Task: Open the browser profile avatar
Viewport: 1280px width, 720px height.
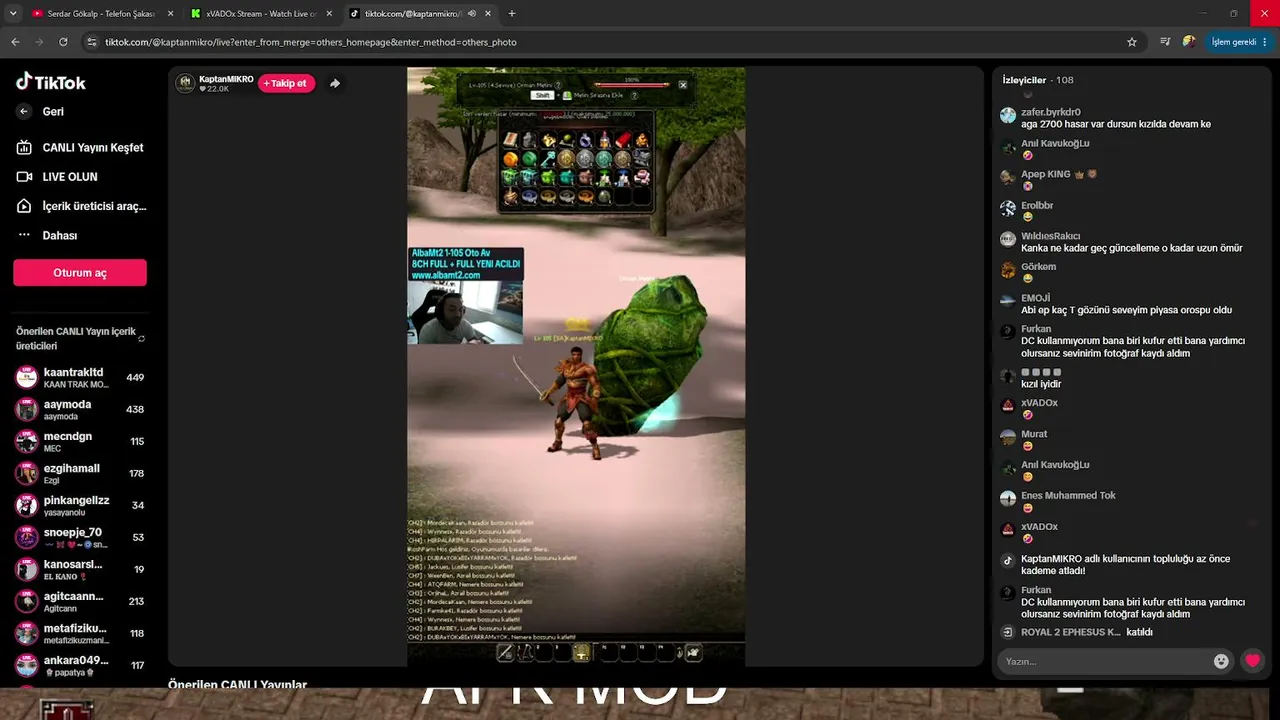Action: click(x=1189, y=42)
